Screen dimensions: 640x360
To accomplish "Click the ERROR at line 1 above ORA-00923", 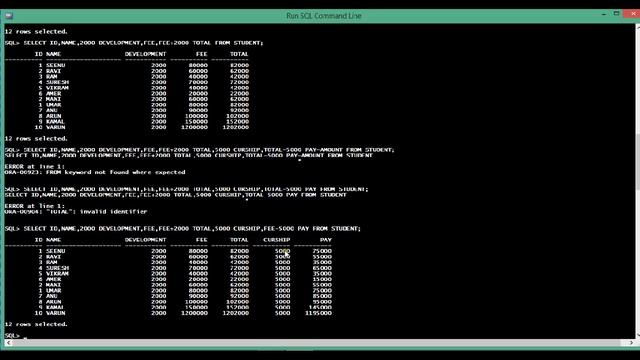I will click(x=35, y=167).
